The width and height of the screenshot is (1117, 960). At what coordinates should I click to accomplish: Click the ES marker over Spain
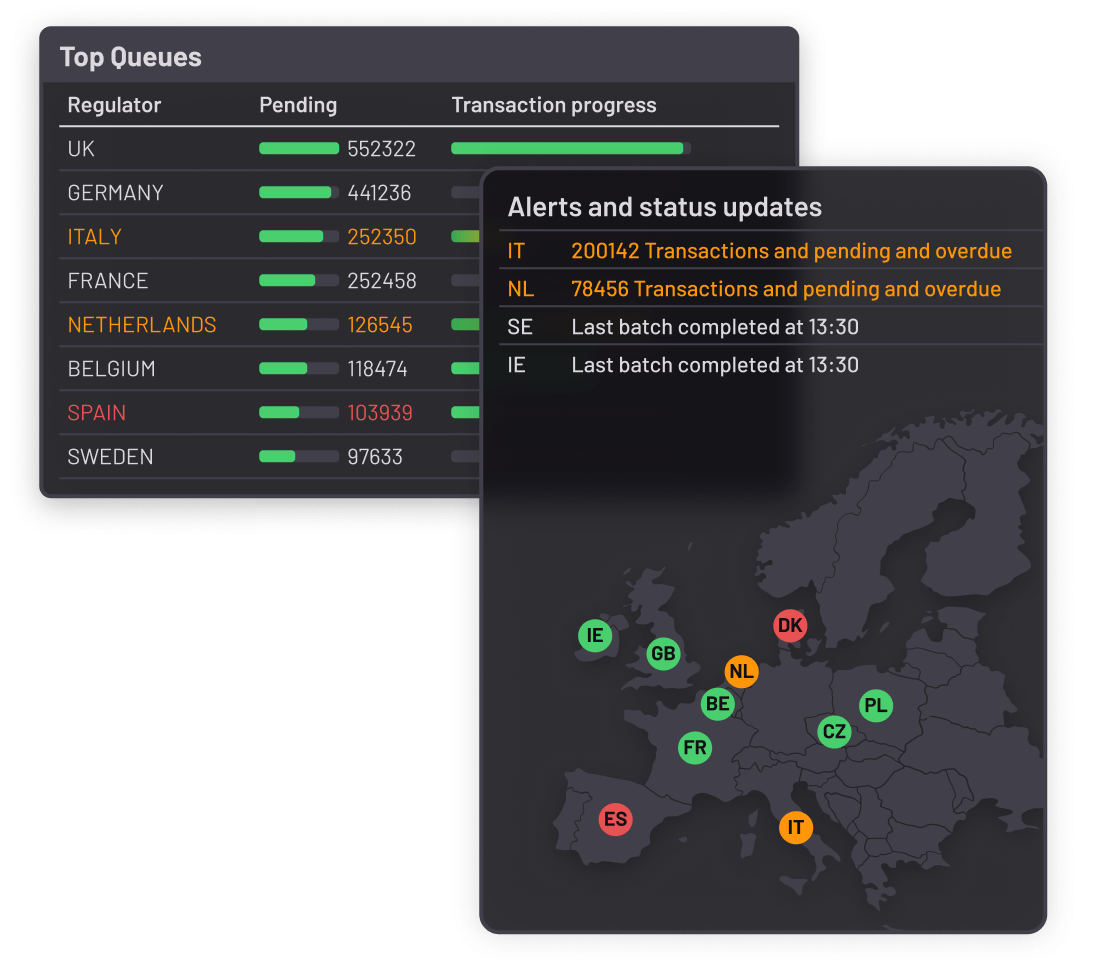[x=616, y=819]
